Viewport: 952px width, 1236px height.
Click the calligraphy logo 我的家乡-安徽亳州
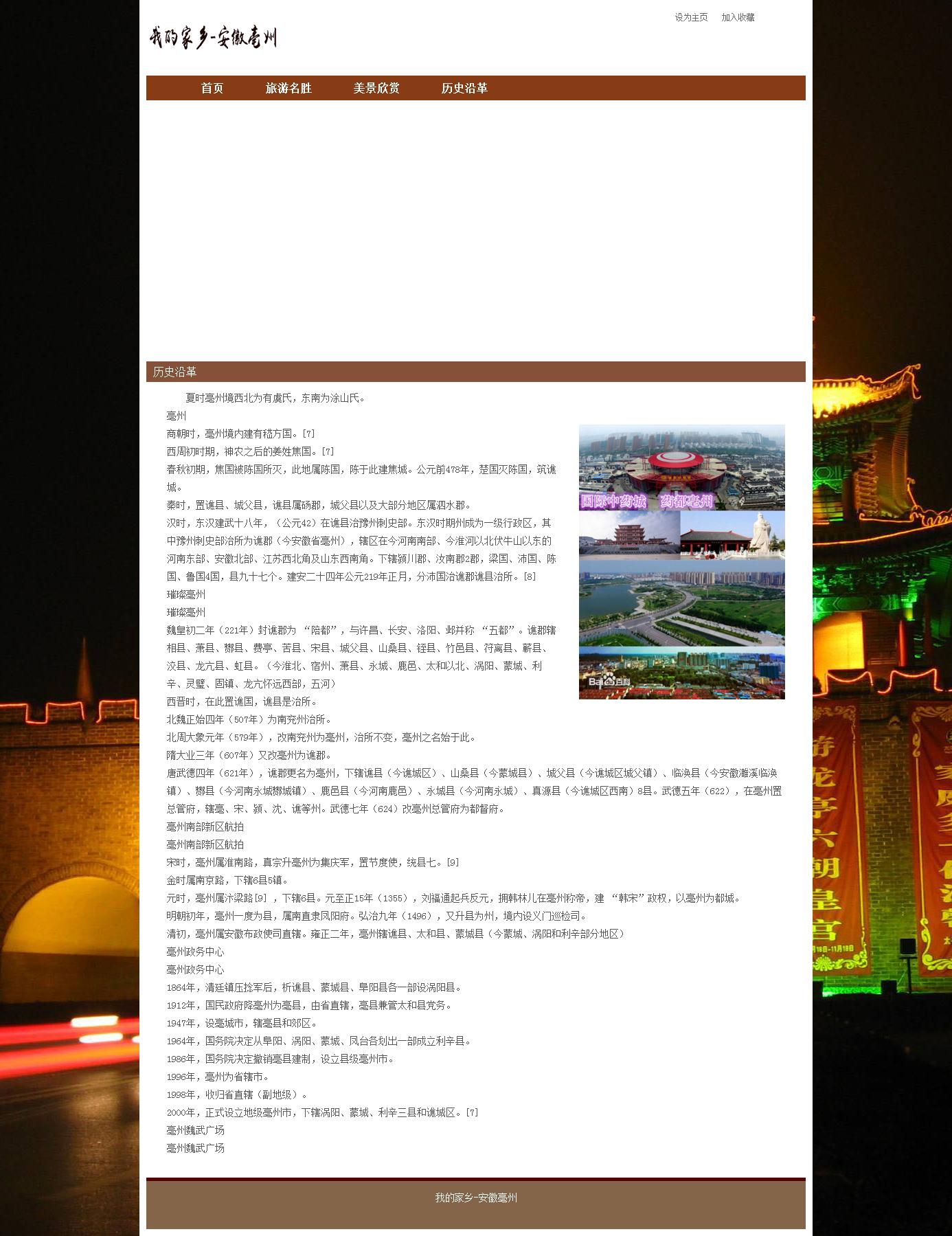(x=213, y=37)
